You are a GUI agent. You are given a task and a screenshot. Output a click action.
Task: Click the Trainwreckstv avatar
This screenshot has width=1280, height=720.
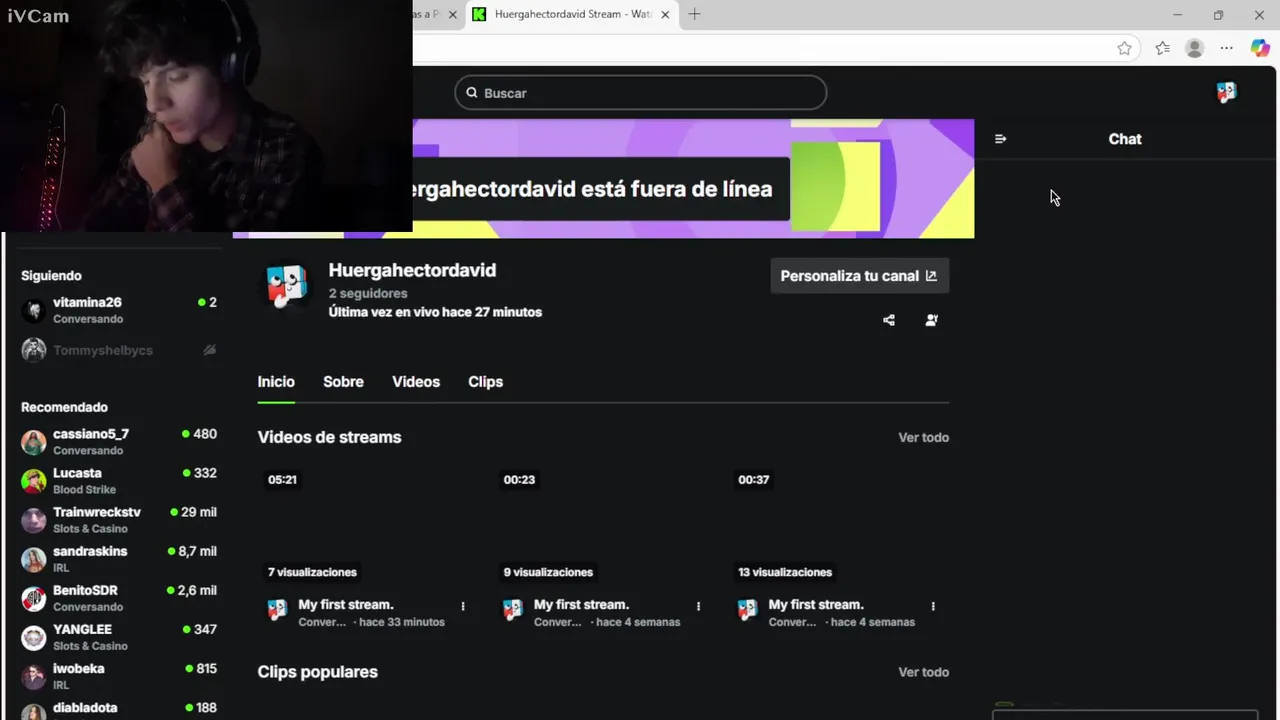coord(34,520)
